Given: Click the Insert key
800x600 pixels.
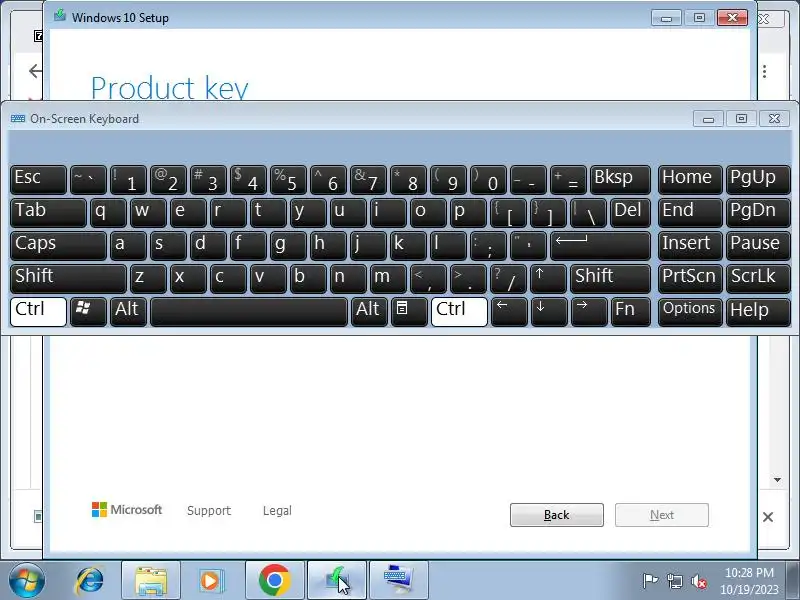Looking at the screenshot, I should pos(690,246).
